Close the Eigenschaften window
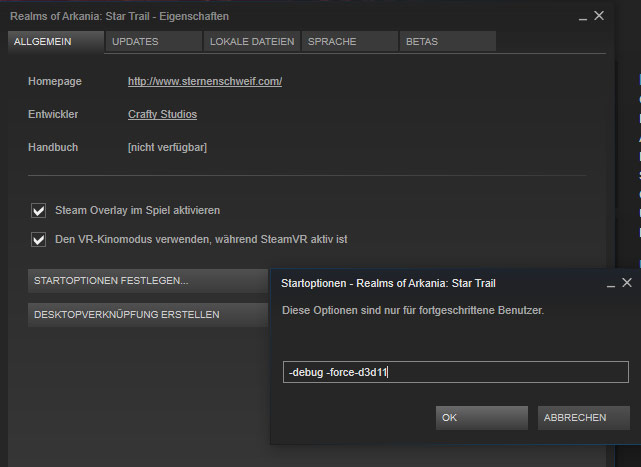This screenshot has width=641, height=467. pos(599,16)
